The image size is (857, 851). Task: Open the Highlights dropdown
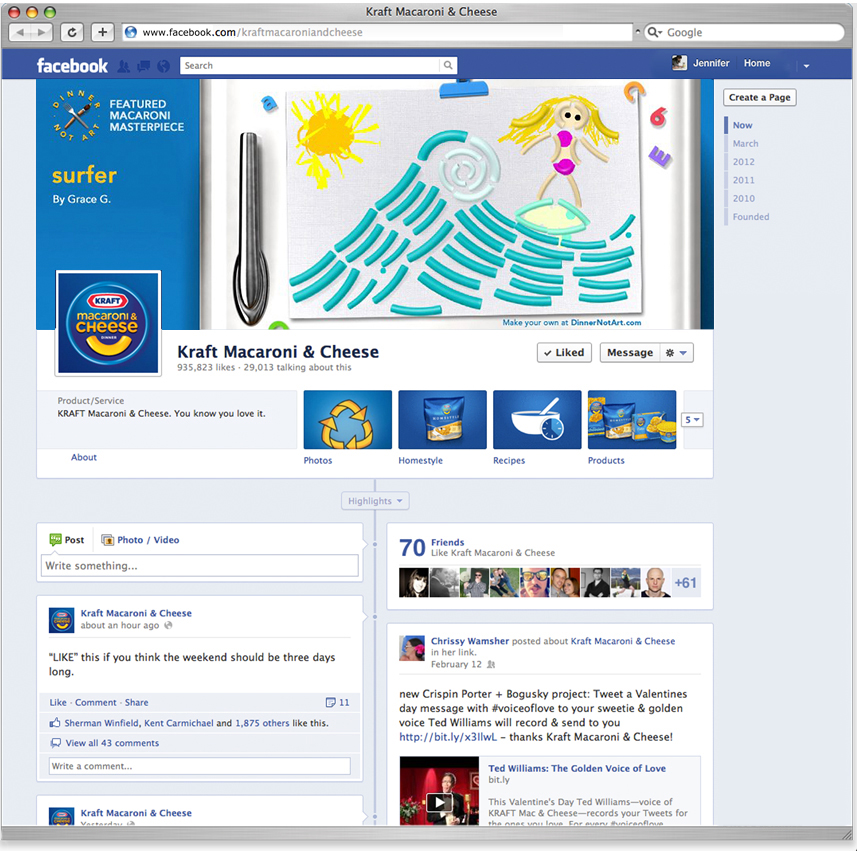375,501
